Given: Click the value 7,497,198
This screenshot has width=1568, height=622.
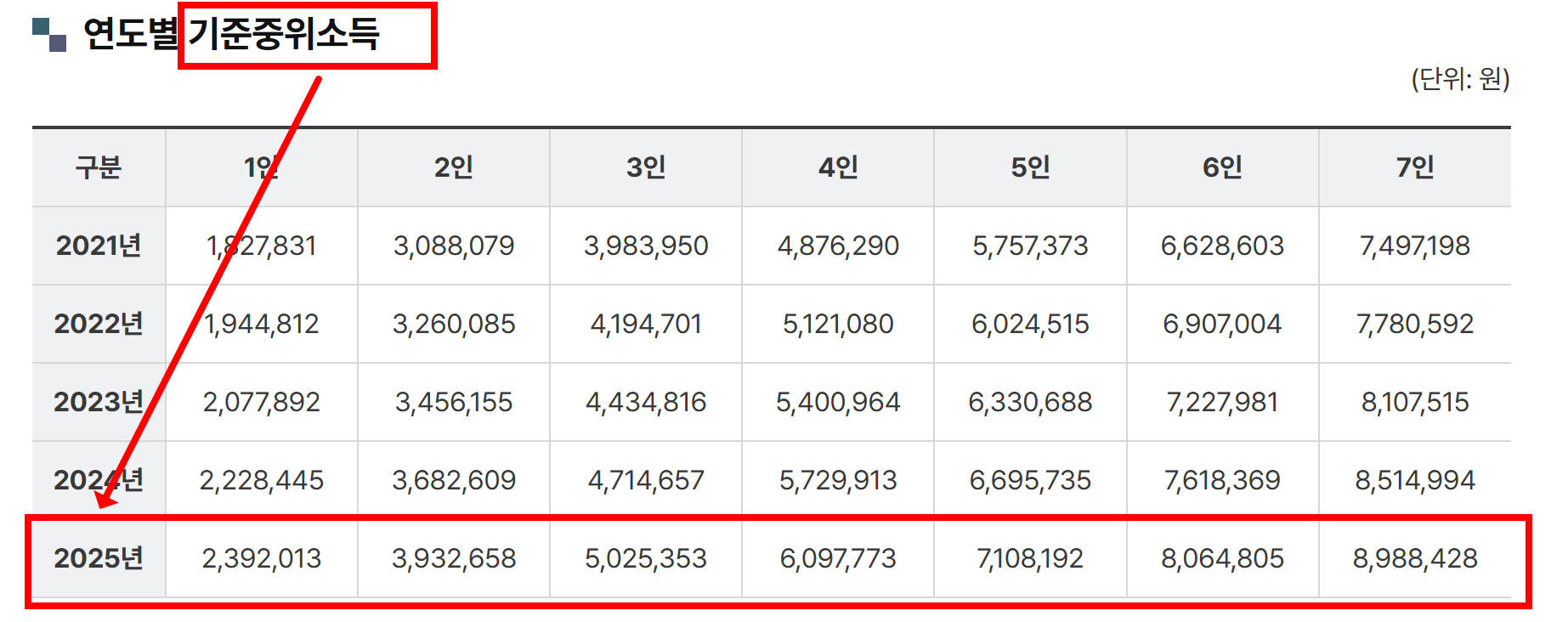Looking at the screenshot, I should 1415,246.
